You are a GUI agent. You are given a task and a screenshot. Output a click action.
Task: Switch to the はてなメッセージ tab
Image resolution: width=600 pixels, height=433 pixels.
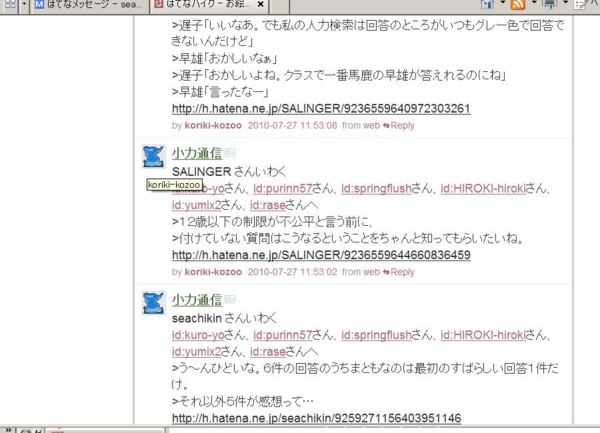(90, 5)
